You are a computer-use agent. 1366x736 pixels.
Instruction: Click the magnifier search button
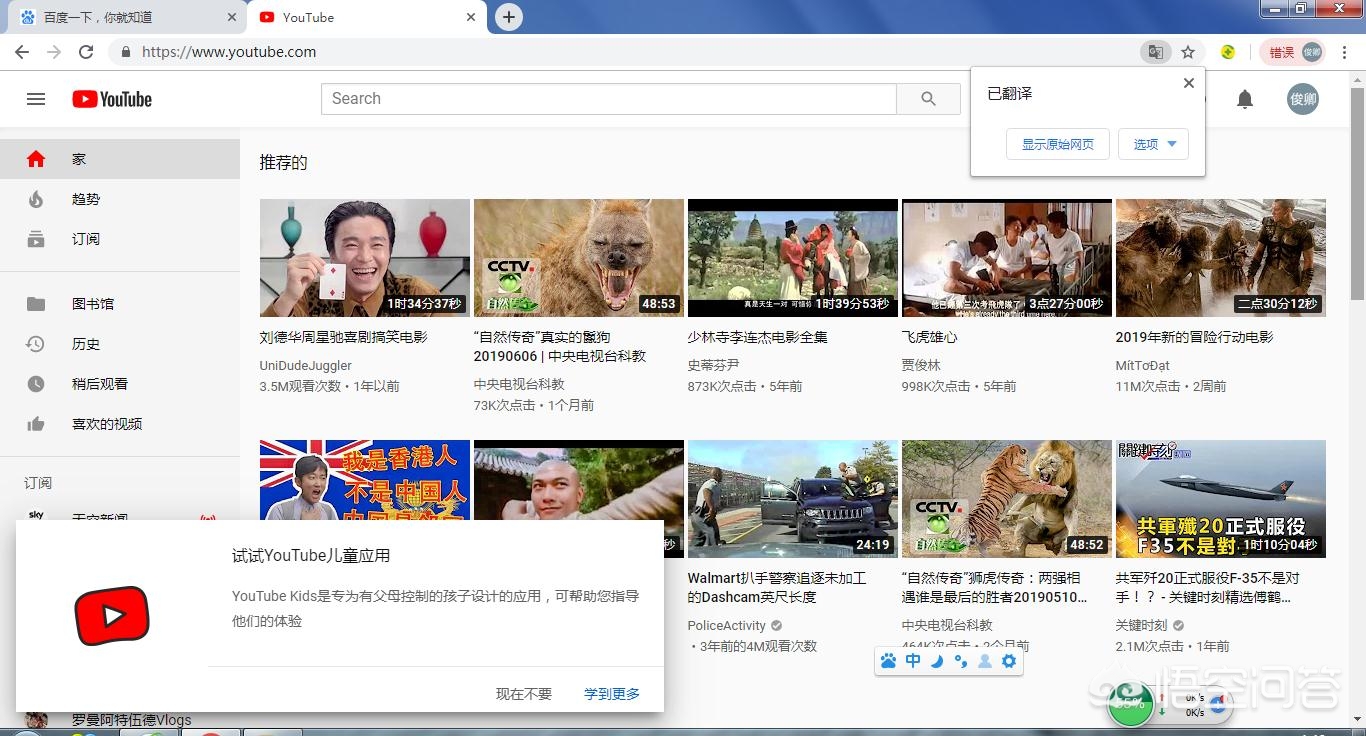[928, 99]
